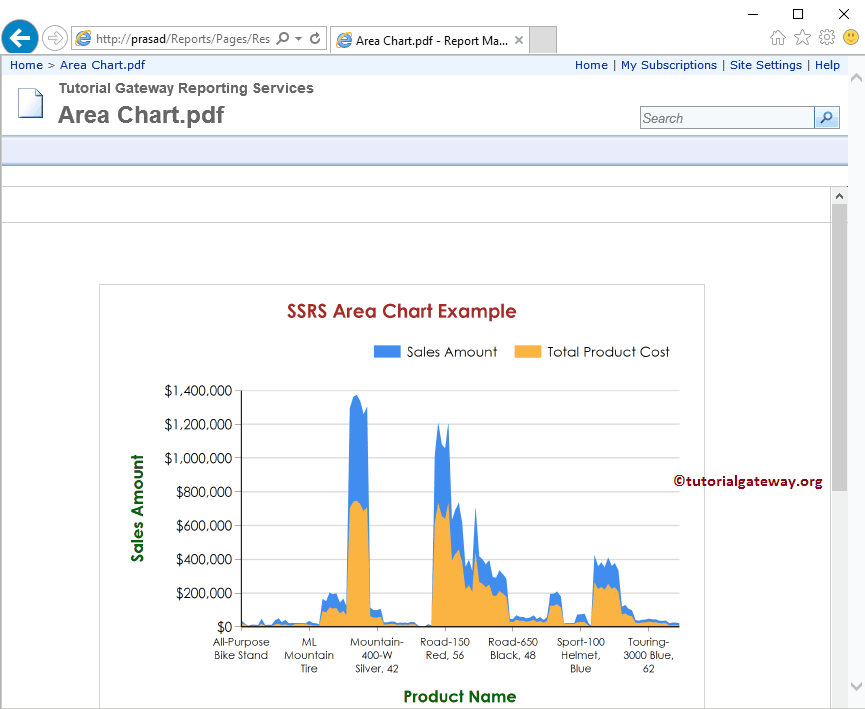
Task: Open the Help link
Action: coord(827,65)
